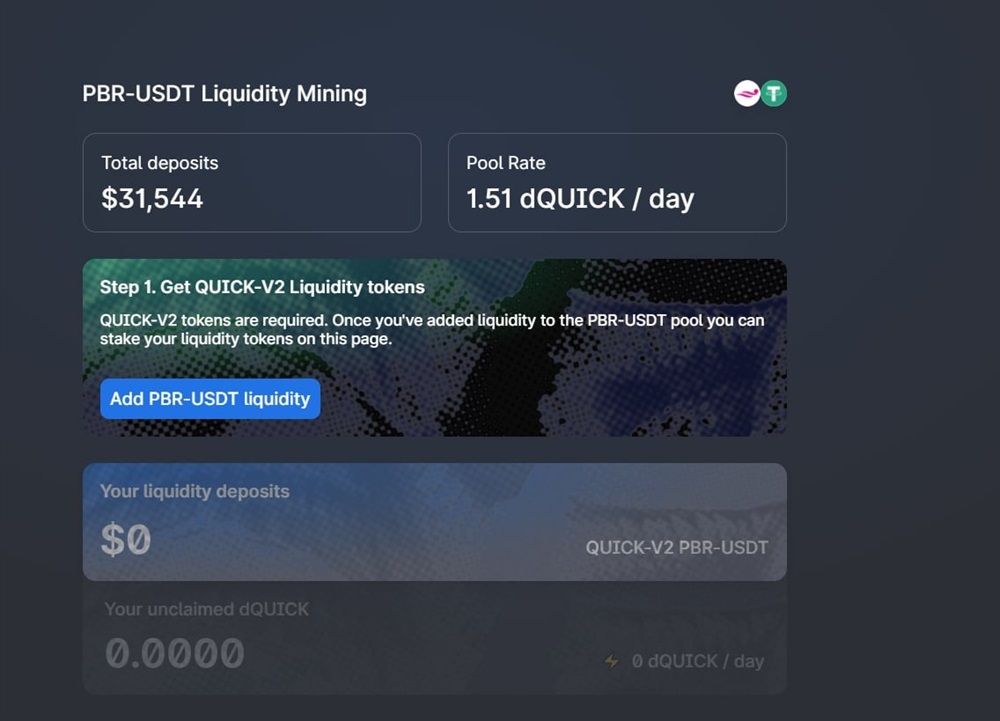
Task: Click the USDT Tether token icon
Action: coord(774,94)
